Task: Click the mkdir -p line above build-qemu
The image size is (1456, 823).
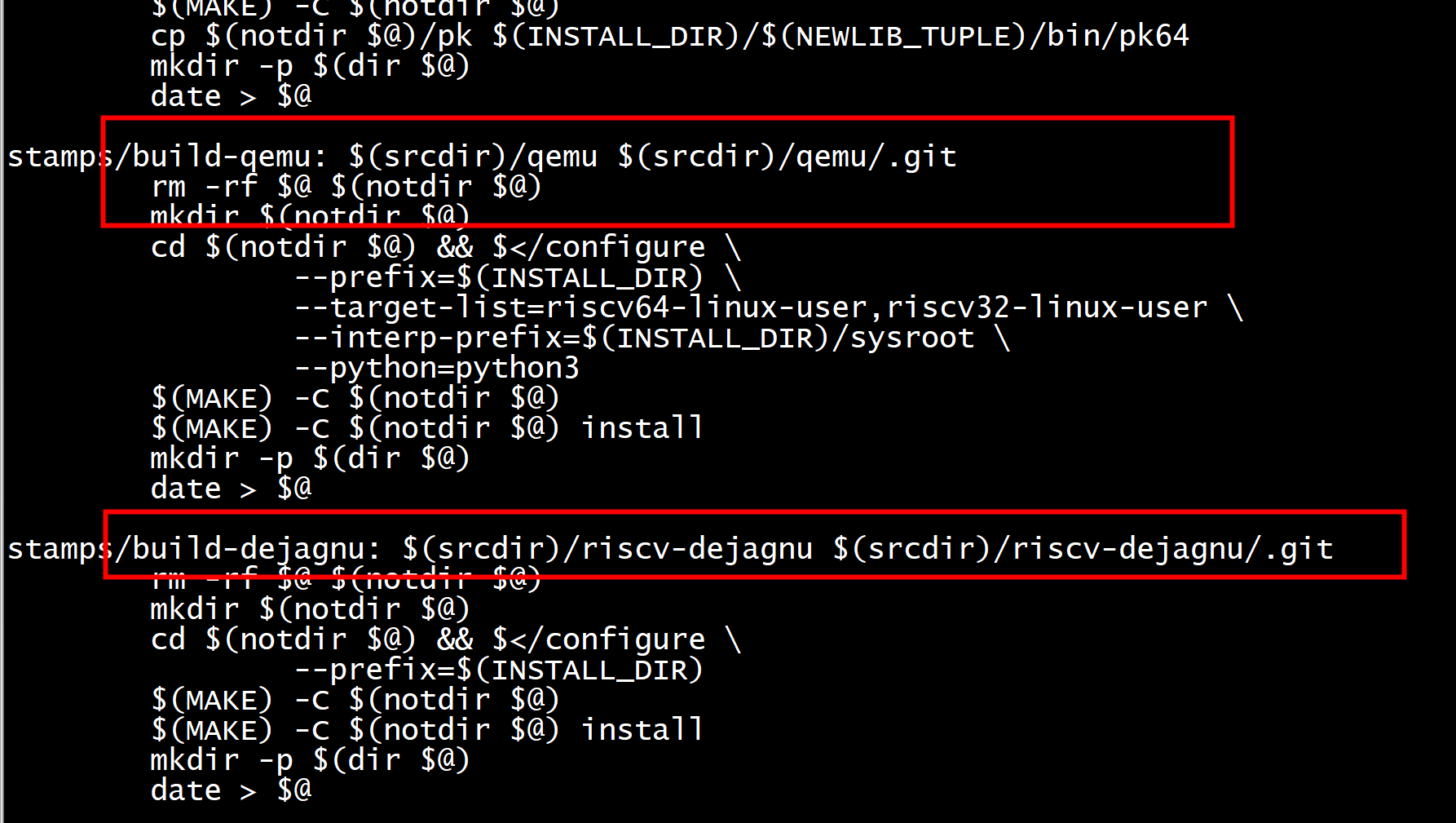Action: point(311,65)
